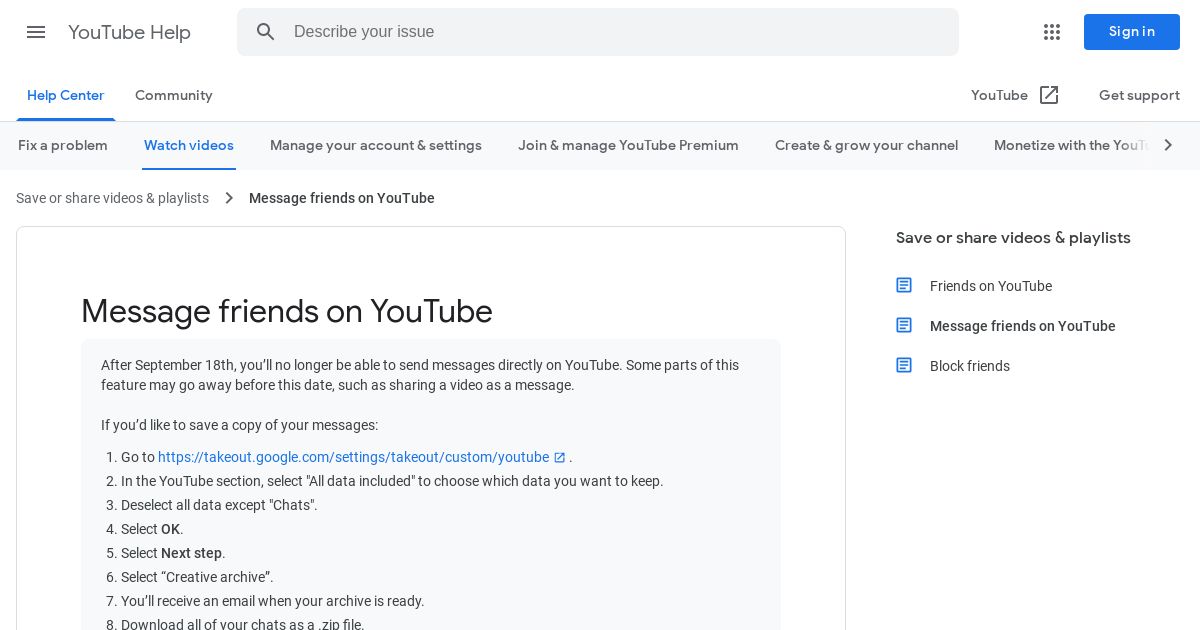The width and height of the screenshot is (1200, 630).
Task: Click the Message friends on YouTube breadcrumb text
Action: coord(342,198)
